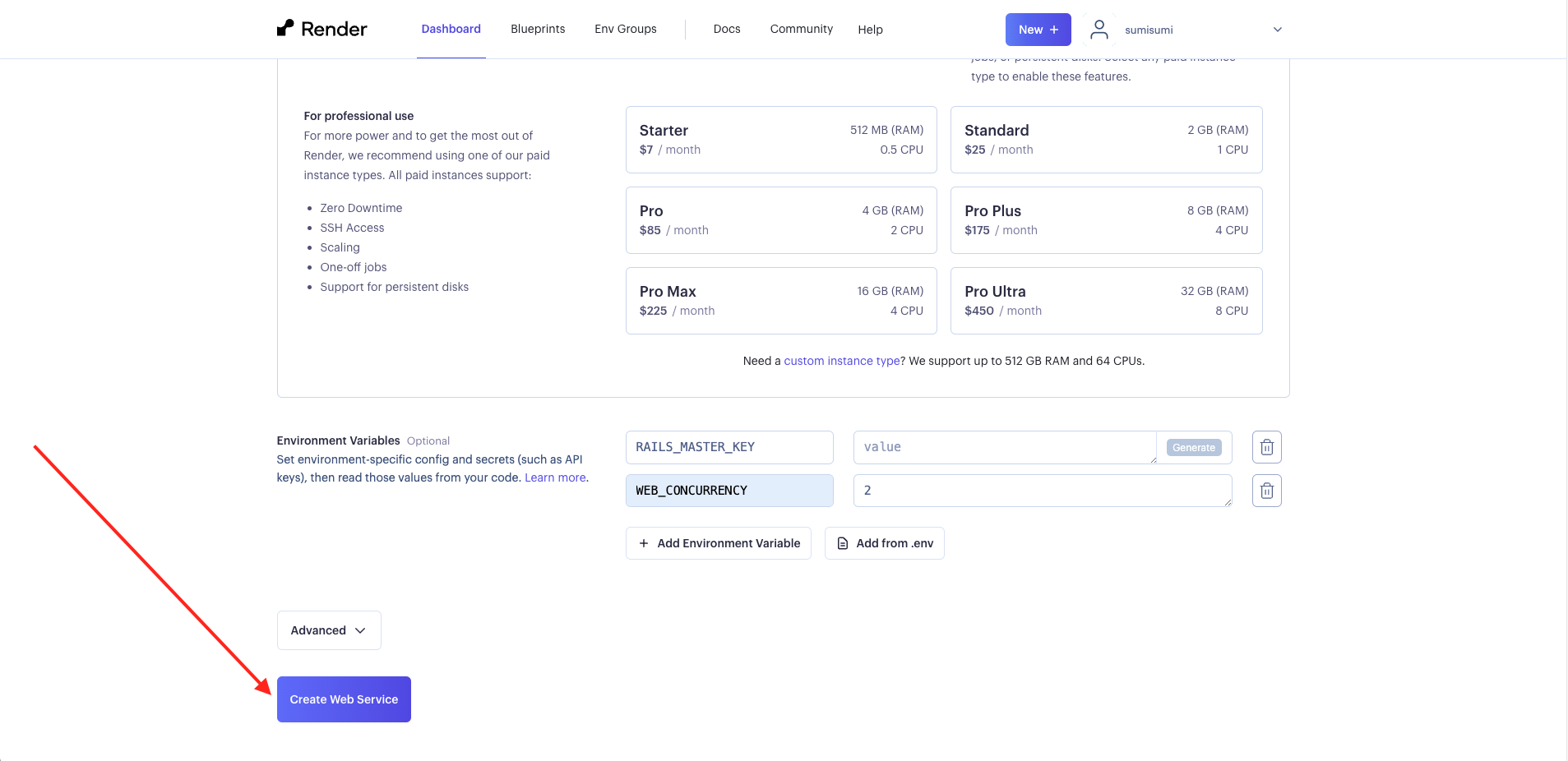Image resolution: width=1568 pixels, height=761 pixels.
Task: Expand the sumisumi account menu chevron
Action: tap(1277, 30)
